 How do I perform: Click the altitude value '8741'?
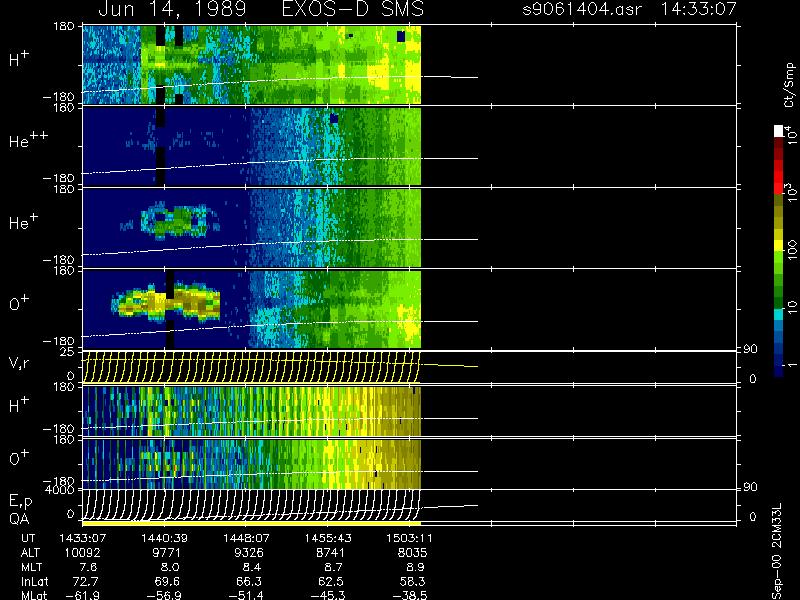click(x=328, y=553)
